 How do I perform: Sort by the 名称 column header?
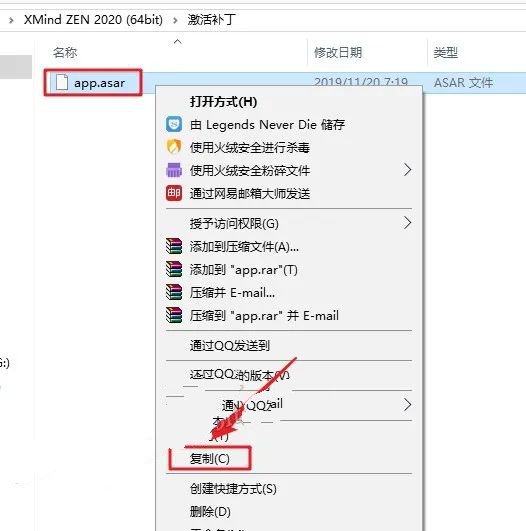pos(65,52)
